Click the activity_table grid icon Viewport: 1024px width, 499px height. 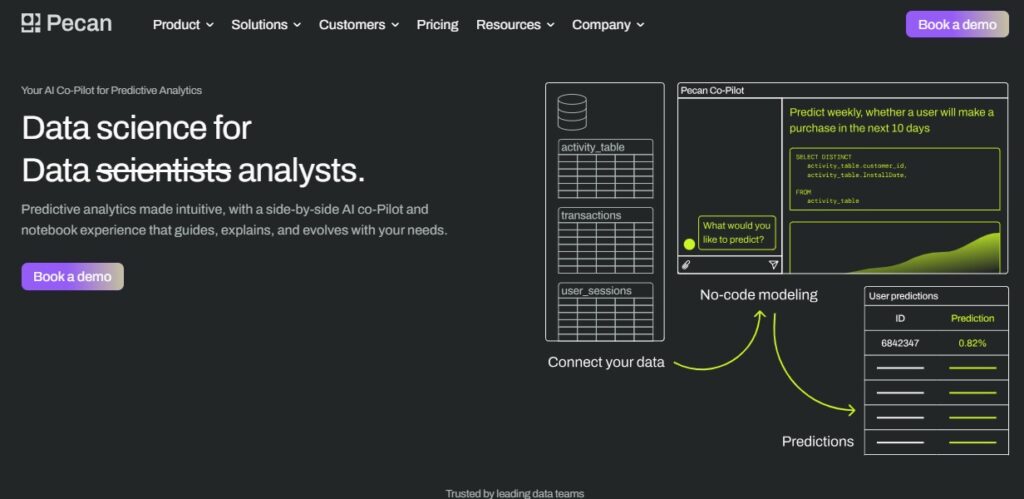[x=605, y=169]
